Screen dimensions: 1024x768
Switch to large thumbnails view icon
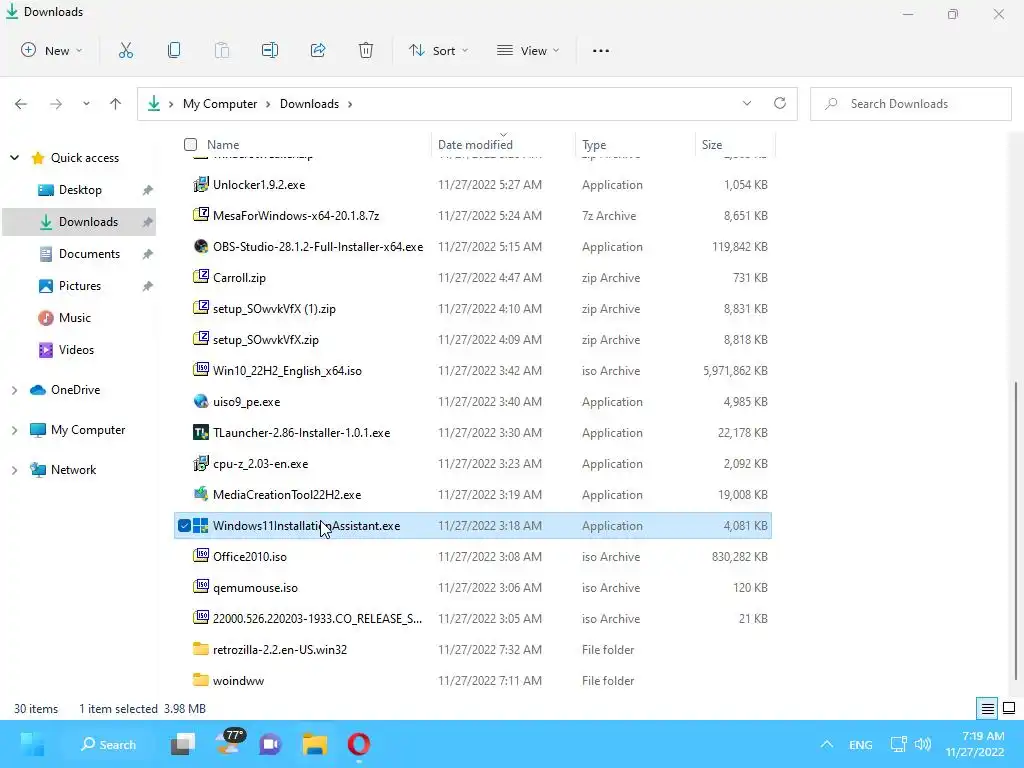1009,708
